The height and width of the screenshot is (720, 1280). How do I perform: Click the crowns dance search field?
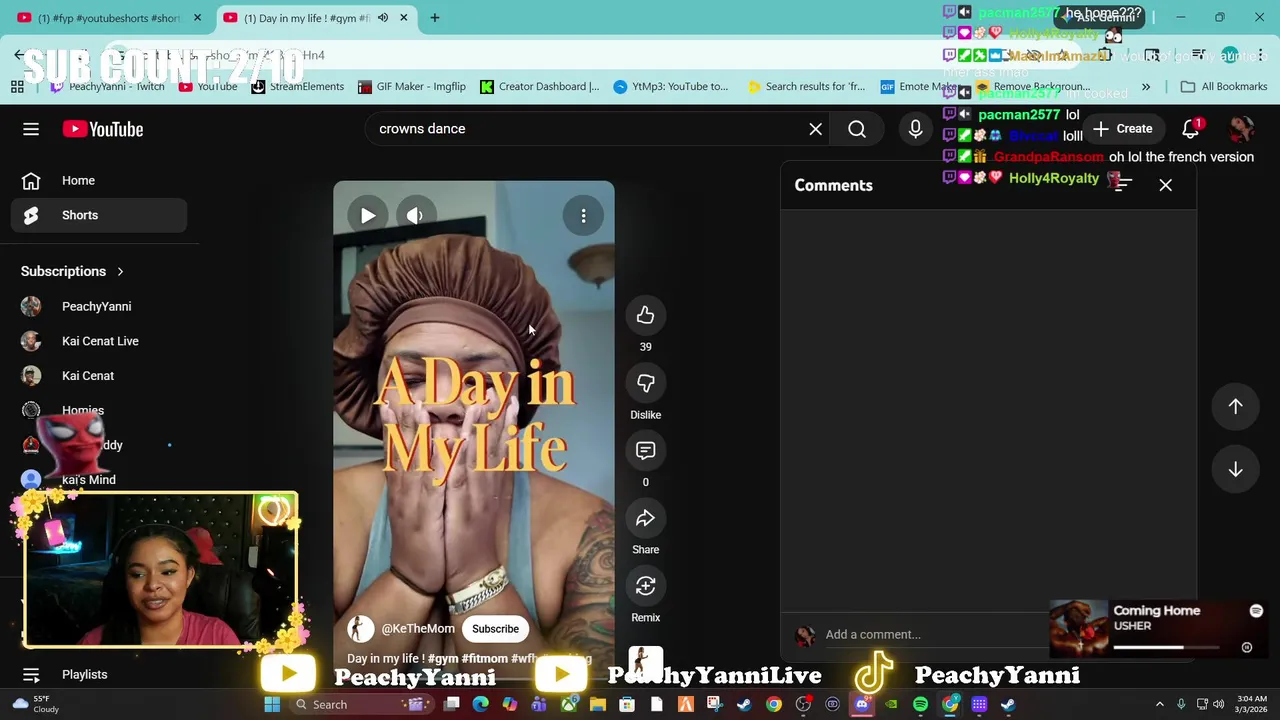coord(590,129)
